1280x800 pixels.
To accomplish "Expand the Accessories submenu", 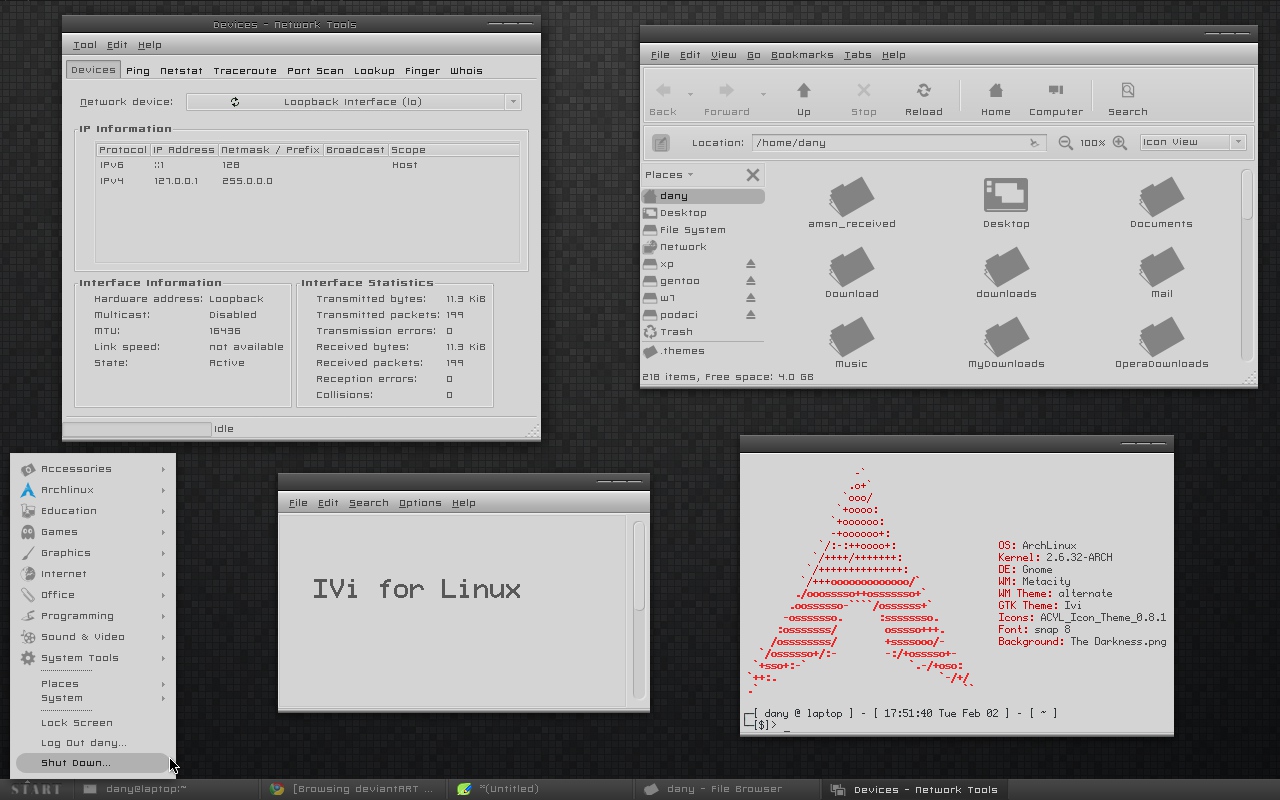I will 93,469.
